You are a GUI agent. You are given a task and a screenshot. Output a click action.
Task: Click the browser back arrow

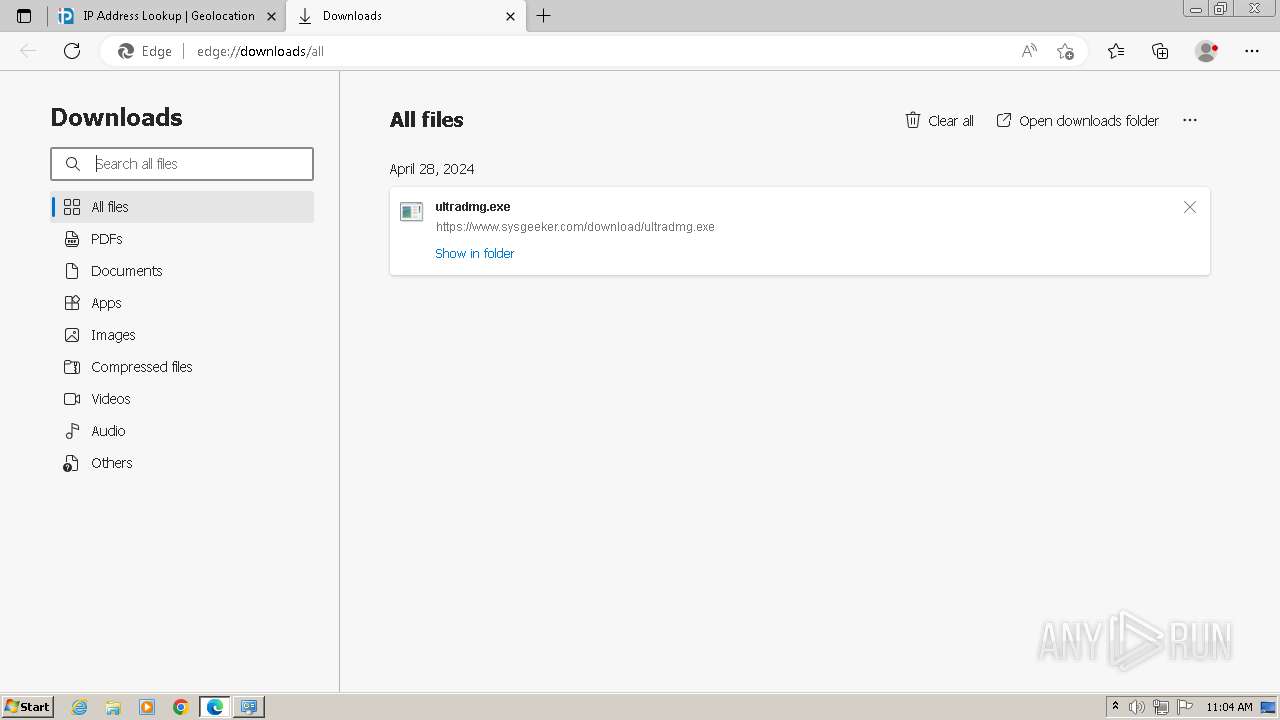click(x=28, y=51)
